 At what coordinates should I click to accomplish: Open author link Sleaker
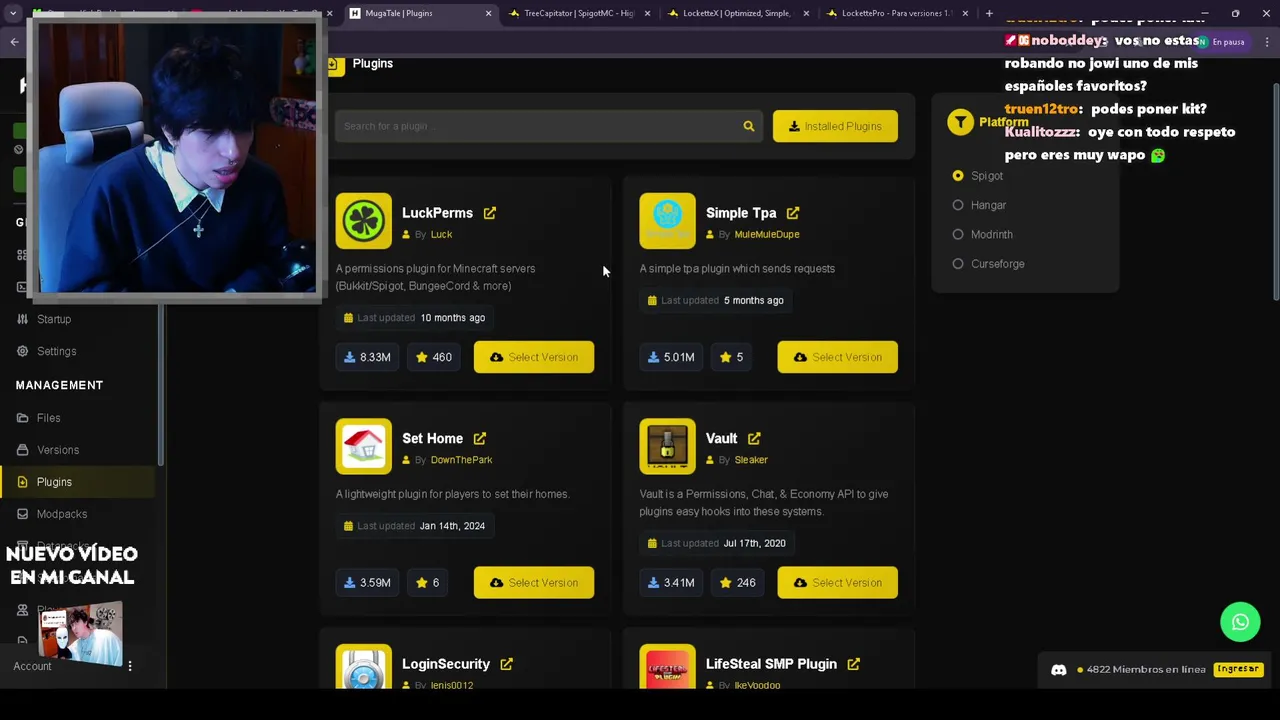point(751,460)
